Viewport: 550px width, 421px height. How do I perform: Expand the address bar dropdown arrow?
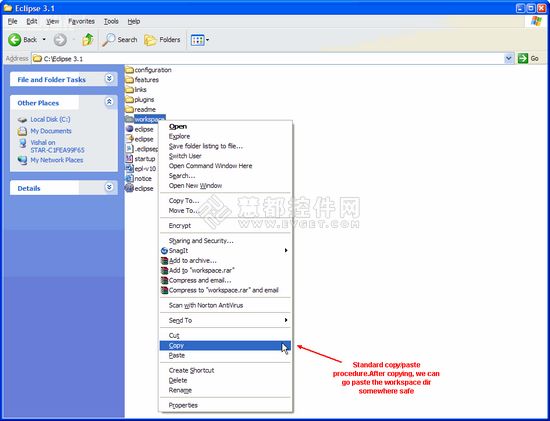pyautogui.click(x=509, y=59)
